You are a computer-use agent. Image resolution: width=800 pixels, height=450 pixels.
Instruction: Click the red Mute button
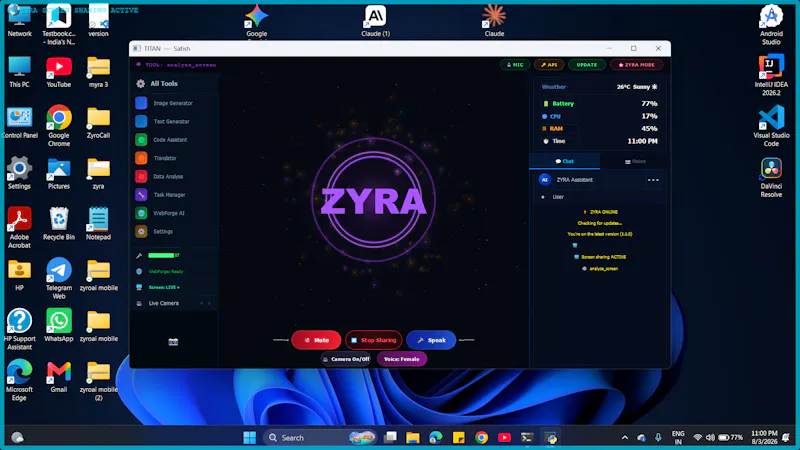point(316,340)
